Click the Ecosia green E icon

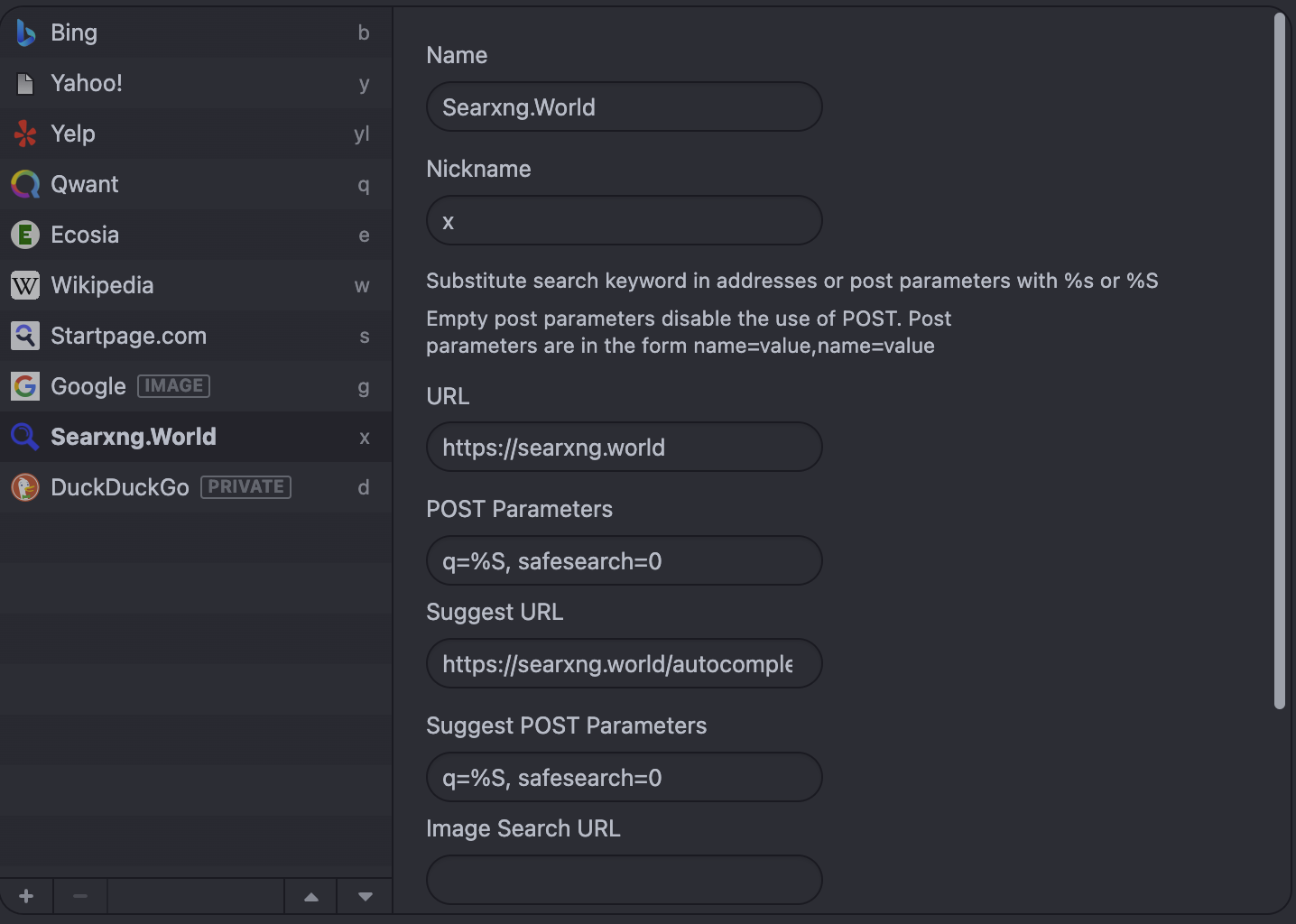coord(25,236)
